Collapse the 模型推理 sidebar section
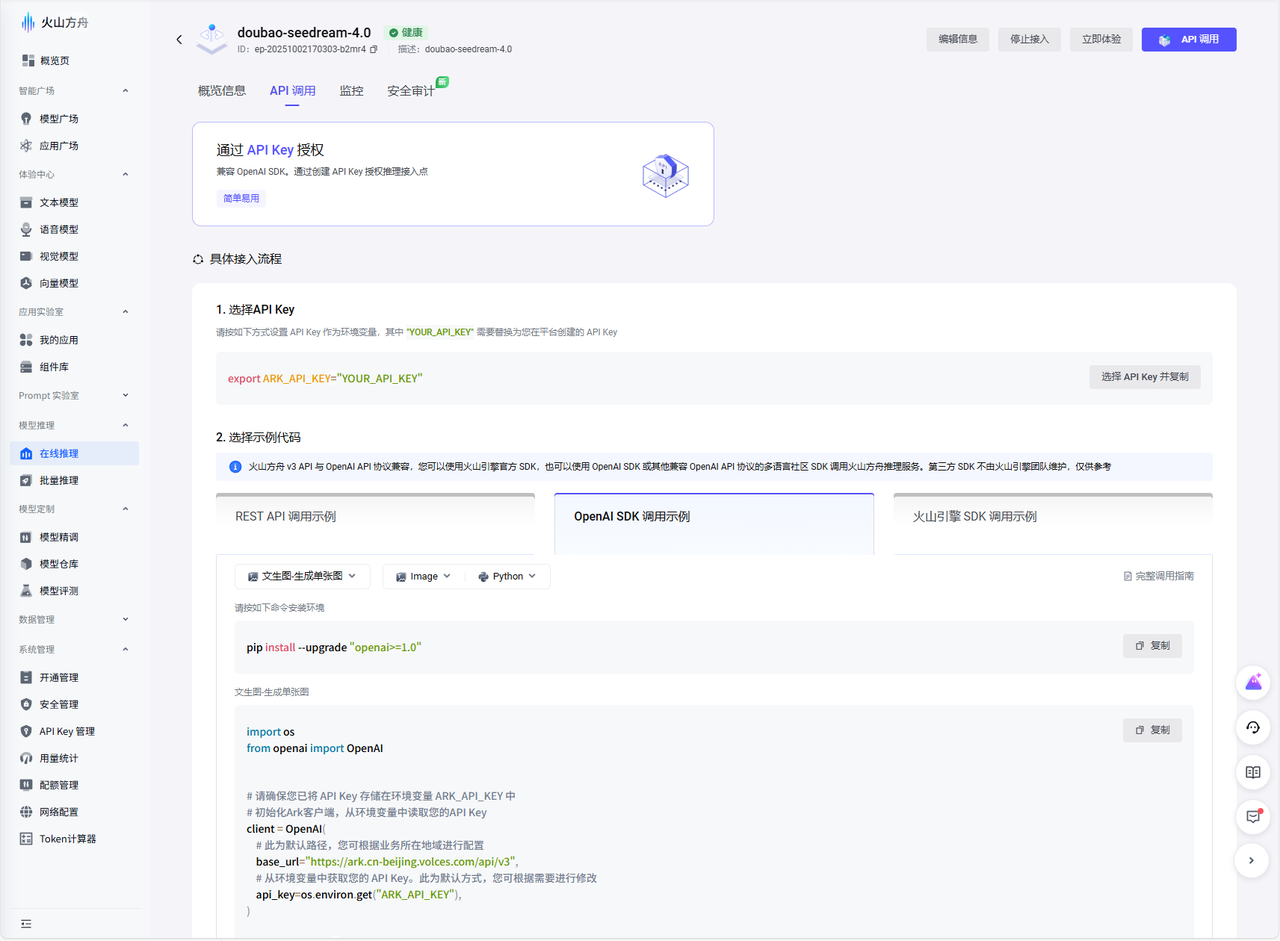 point(125,425)
